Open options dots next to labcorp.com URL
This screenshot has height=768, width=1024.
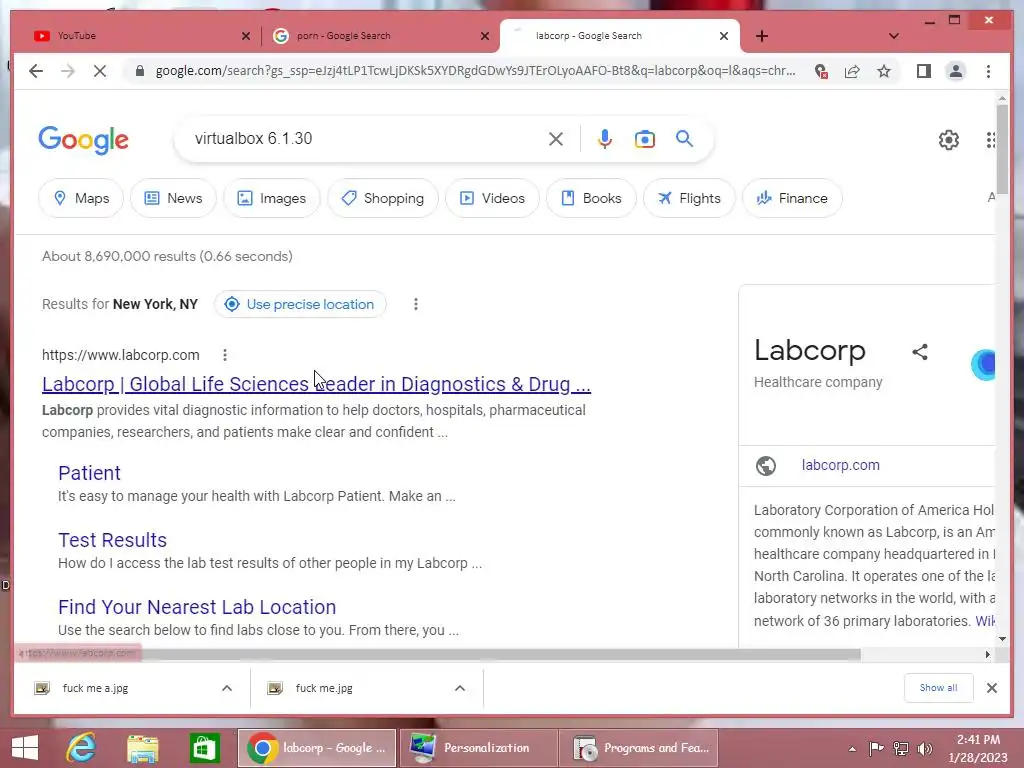coord(225,355)
